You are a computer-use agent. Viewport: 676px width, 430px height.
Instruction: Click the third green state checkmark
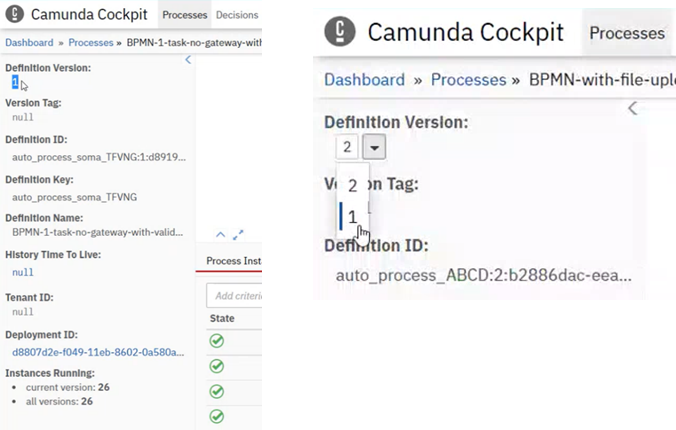(216, 391)
